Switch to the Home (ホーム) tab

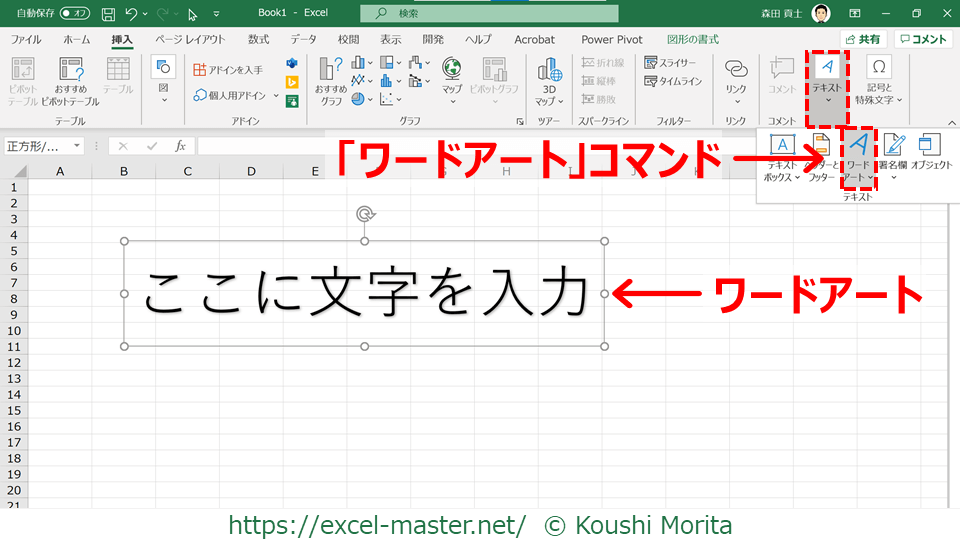pos(76,40)
